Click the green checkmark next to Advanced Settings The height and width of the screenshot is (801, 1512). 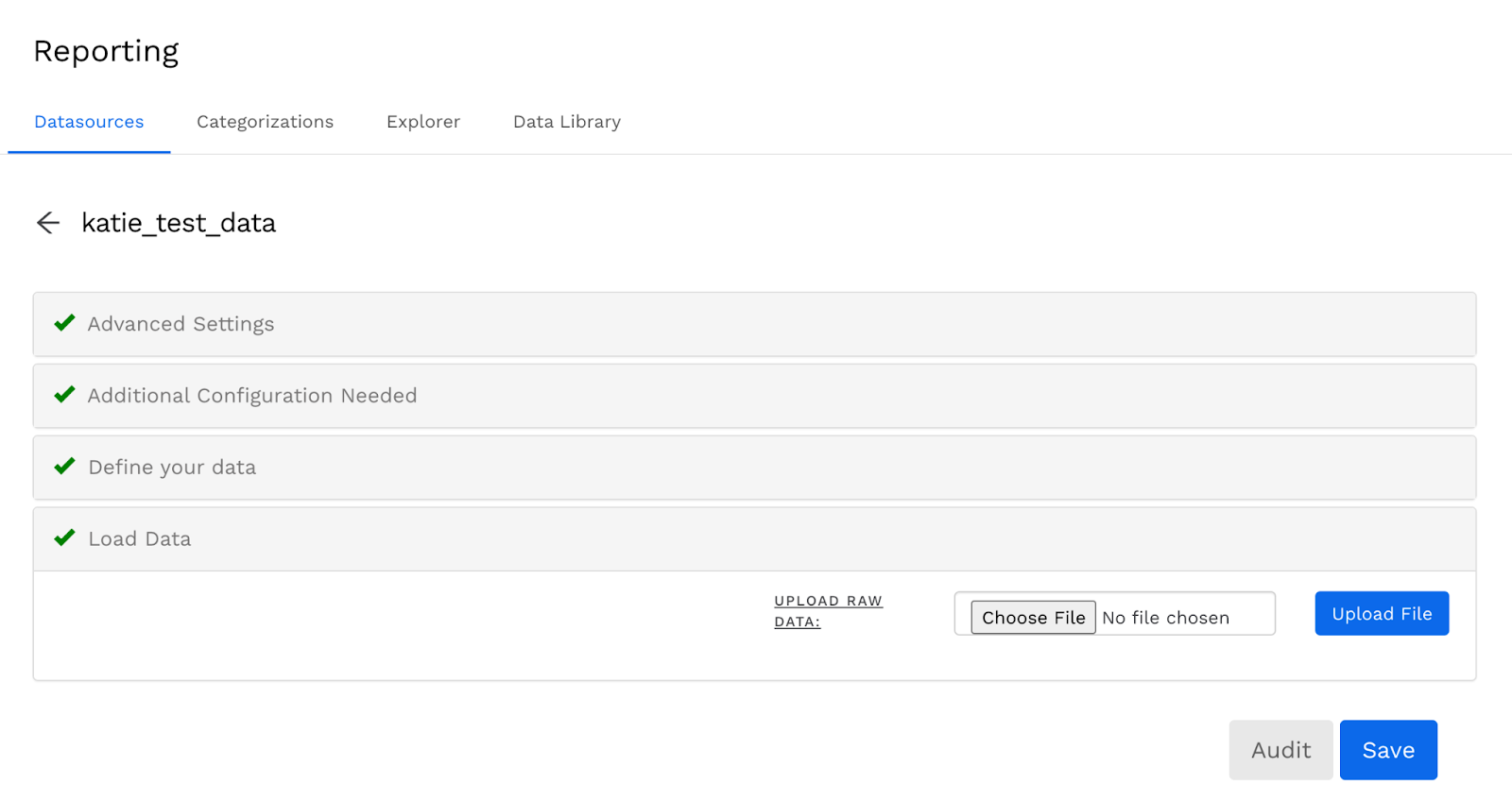(x=64, y=323)
